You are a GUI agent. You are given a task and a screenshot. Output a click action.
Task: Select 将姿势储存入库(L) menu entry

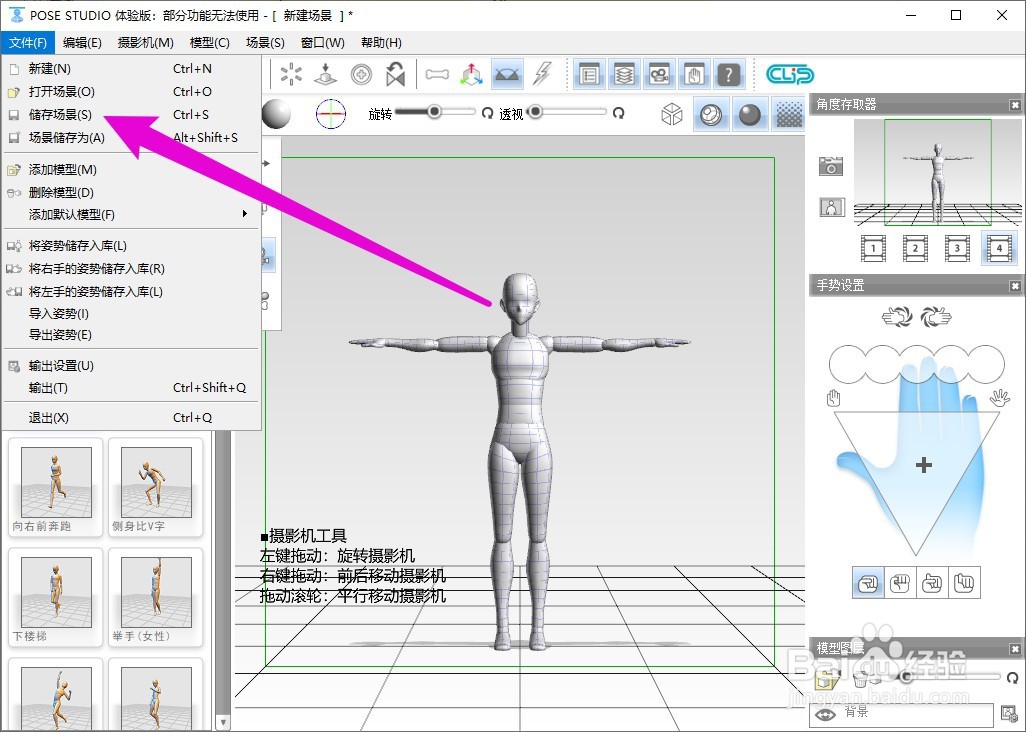[x=131, y=246]
